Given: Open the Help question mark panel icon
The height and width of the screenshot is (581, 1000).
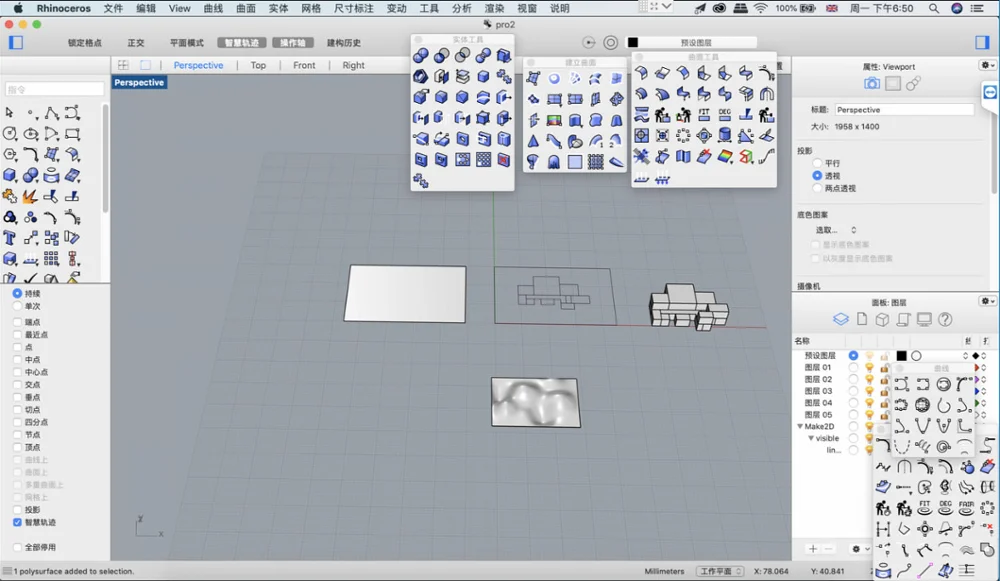Looking at the screenshot, I should [x=945, y=319].
